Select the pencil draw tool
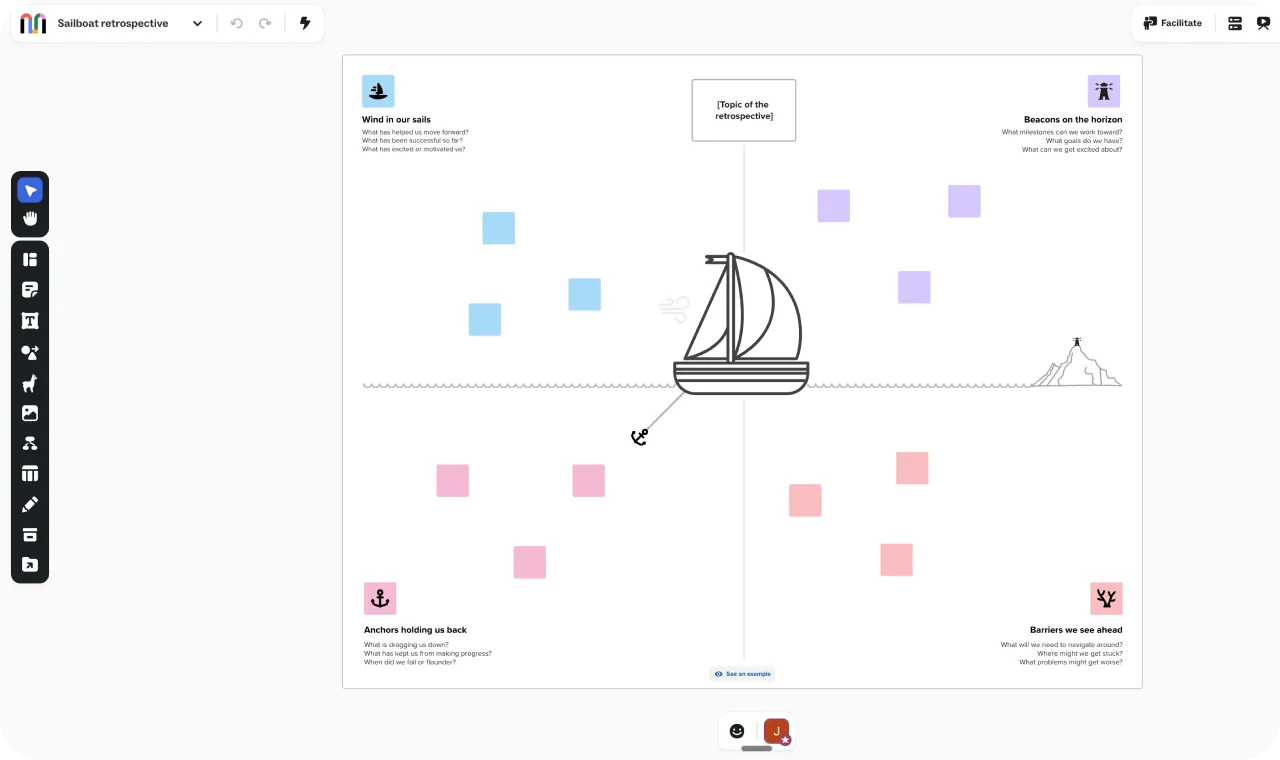1280x760 pixels. pyautogui.click(x=30, y=505)
